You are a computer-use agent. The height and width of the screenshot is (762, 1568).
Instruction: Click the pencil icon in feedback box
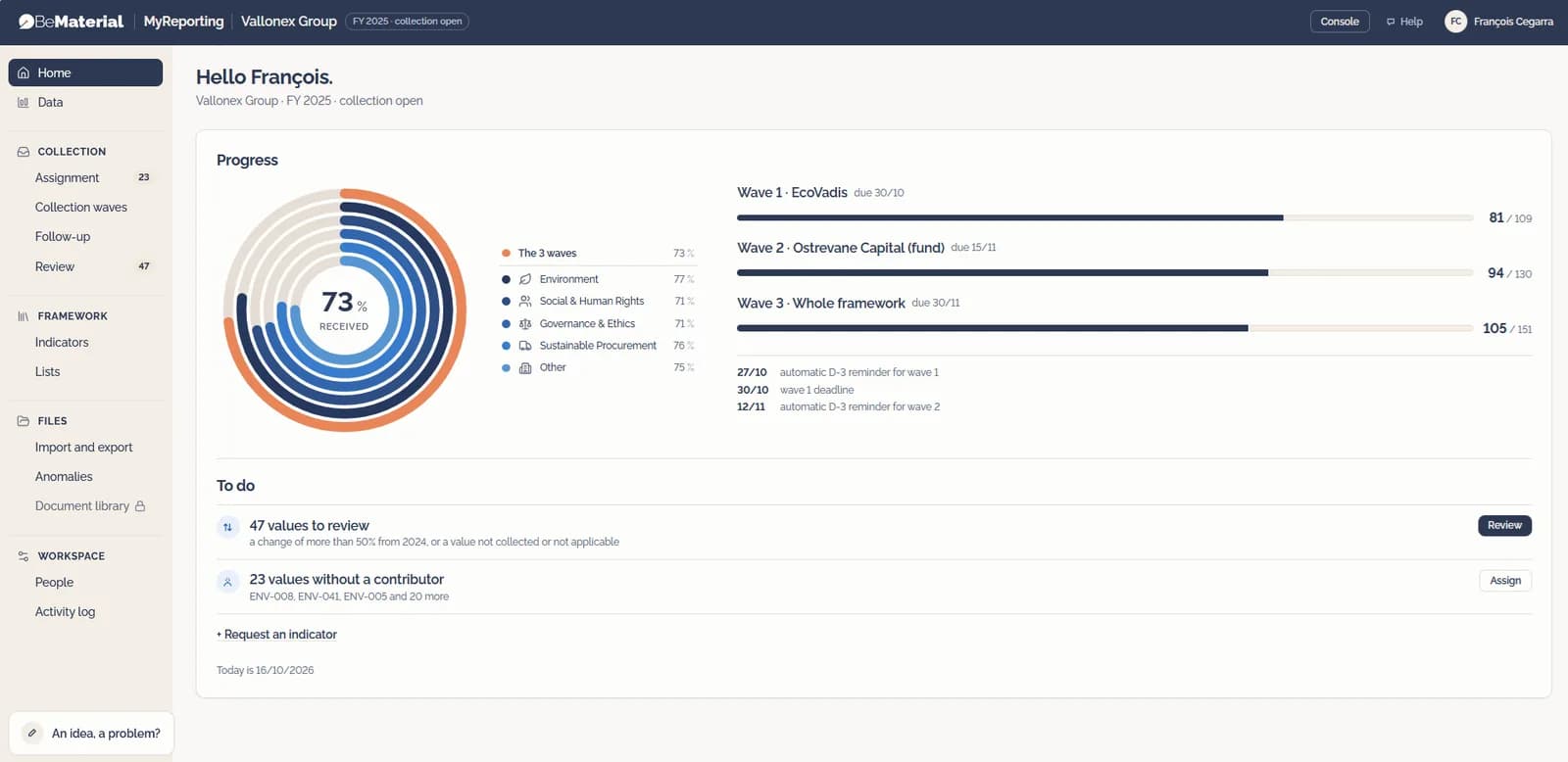32,733
